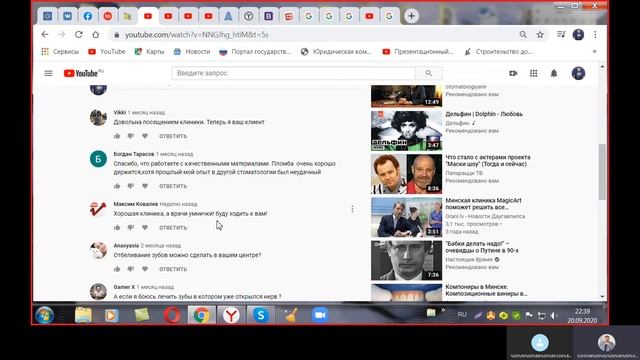Screen dimensions: 640x360
Task: Open the Chrome profile avatar in toolbar
Action: pyautogui.click(x=578, y=35)
